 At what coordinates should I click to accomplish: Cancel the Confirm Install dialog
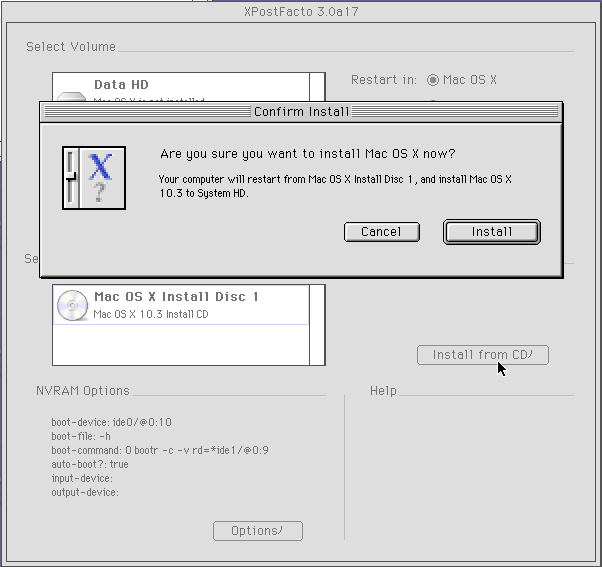coord(382,232)
